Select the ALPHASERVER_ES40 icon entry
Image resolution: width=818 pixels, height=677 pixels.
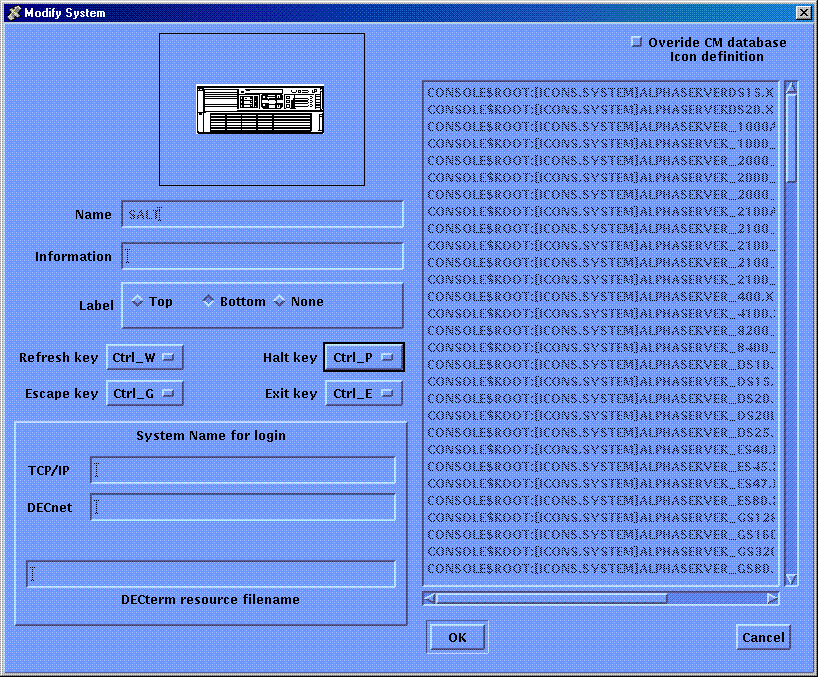pos(600,450)
